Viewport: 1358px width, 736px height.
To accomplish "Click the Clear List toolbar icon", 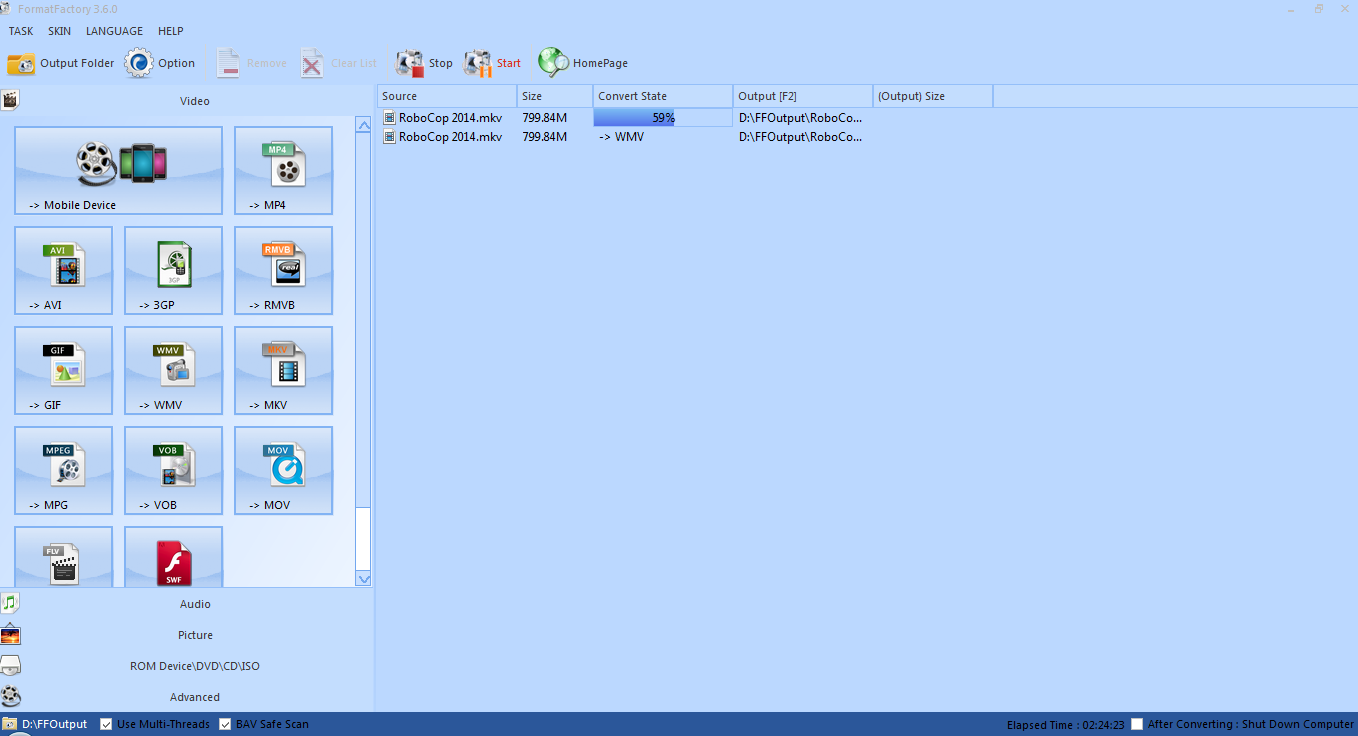I will [313, 63].
